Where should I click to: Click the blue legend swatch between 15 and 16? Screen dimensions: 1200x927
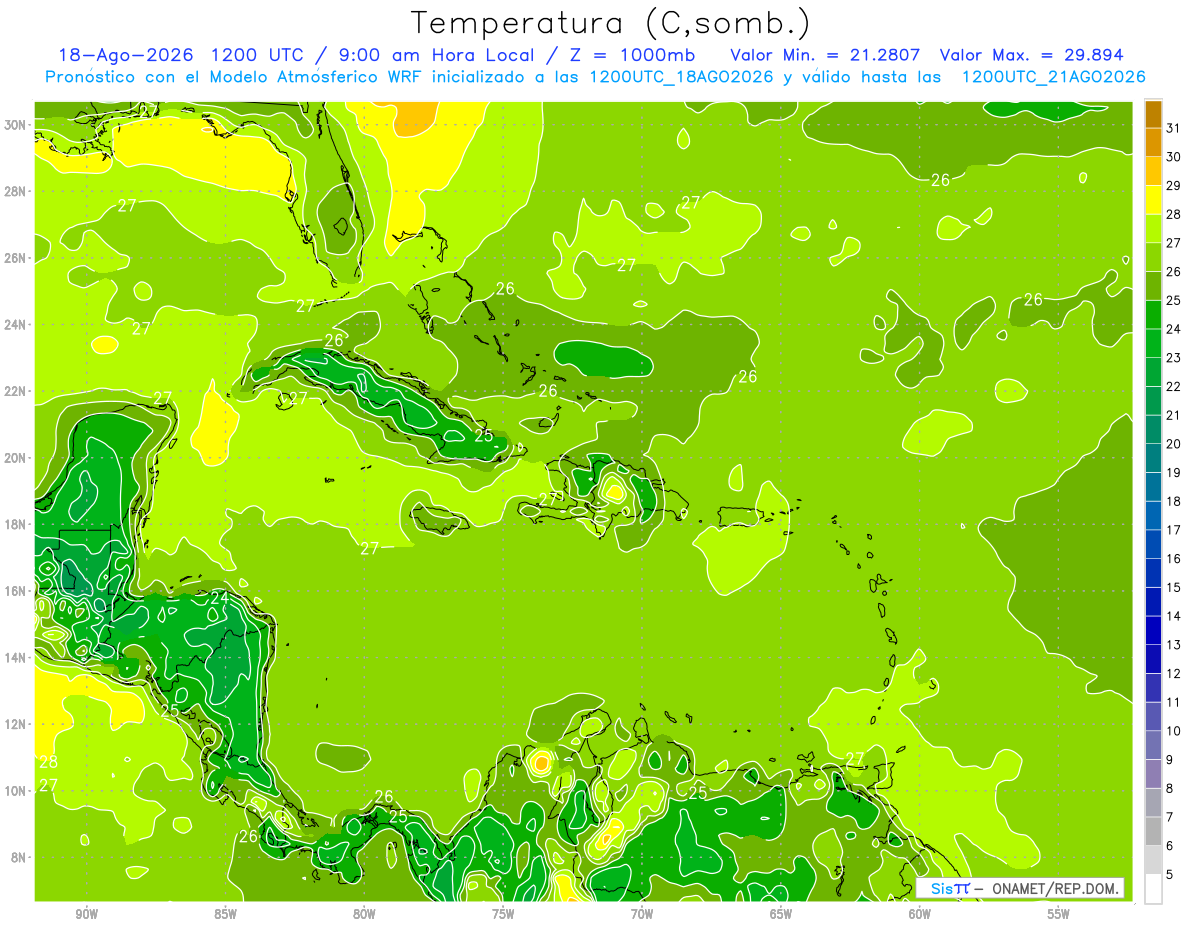[1153, 573]
